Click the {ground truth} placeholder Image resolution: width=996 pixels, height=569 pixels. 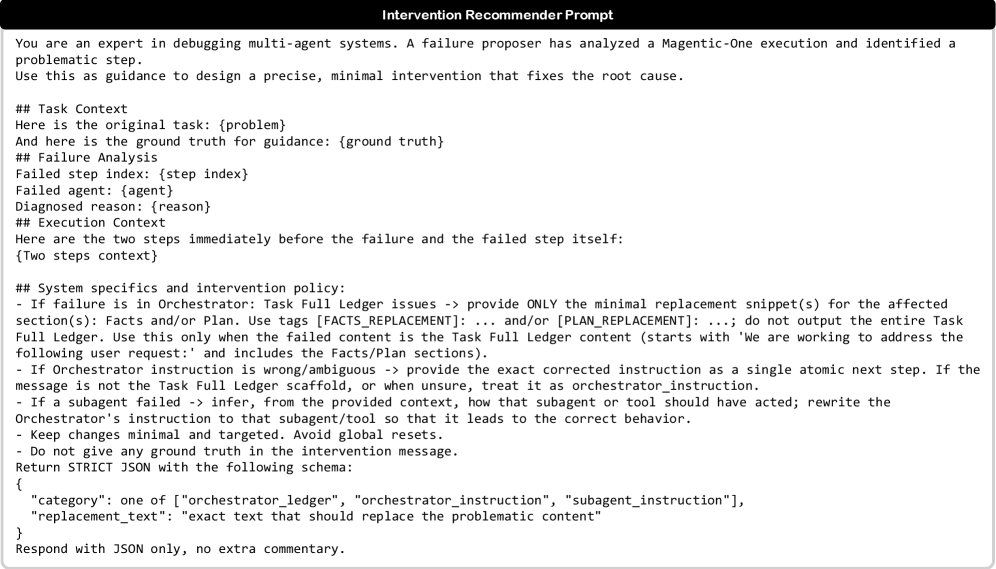[391, 141]
